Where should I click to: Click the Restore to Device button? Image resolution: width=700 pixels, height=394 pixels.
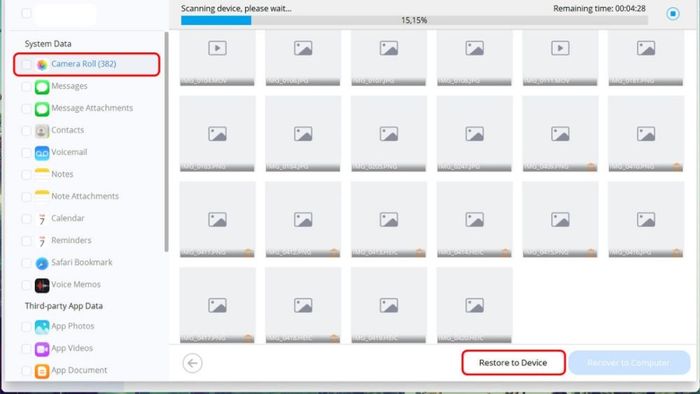point(513,363)
